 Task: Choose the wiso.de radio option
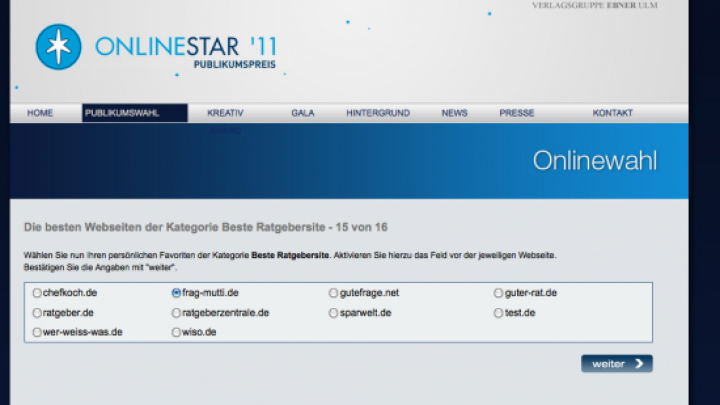click(176, 332)
